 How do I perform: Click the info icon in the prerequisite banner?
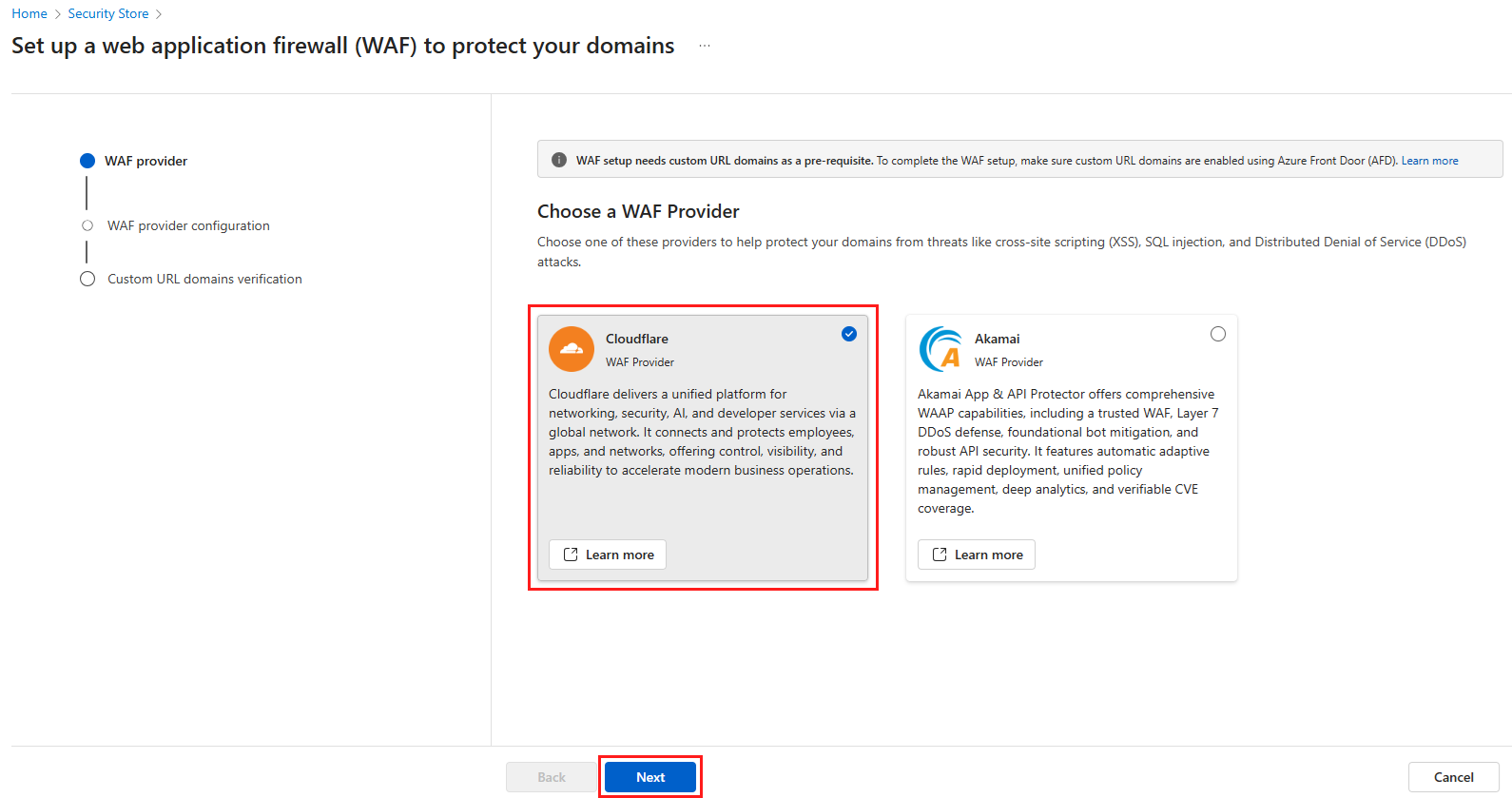coord(559,160)
